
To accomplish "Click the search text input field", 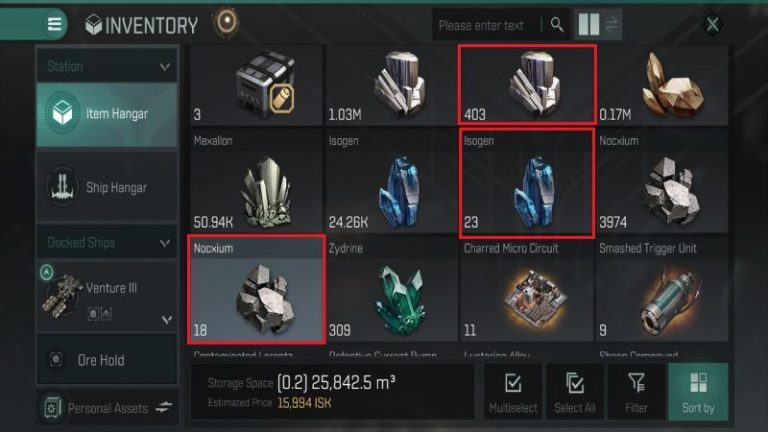I will pos(488,25).
